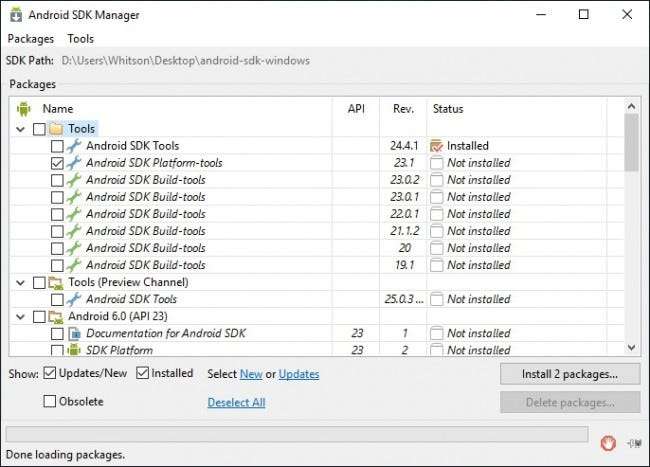Click the packages list scroll down arrow
The width and height of the screenshot is (650, 467).
[631, 347]
